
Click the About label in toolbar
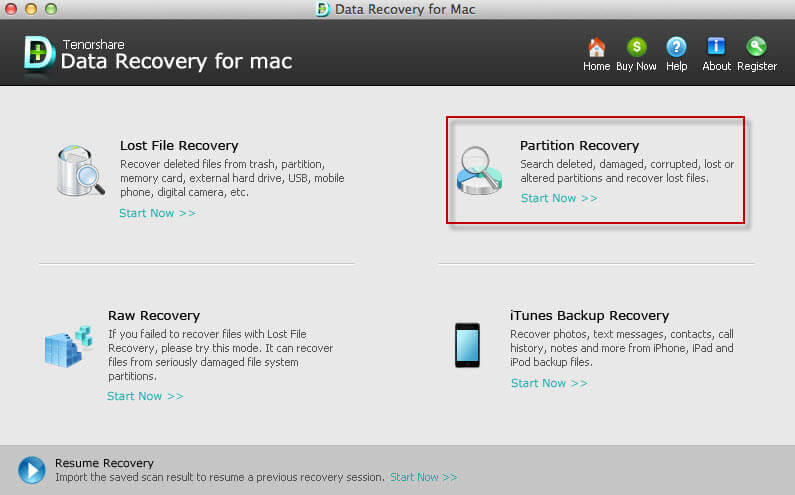coord(716,66)
